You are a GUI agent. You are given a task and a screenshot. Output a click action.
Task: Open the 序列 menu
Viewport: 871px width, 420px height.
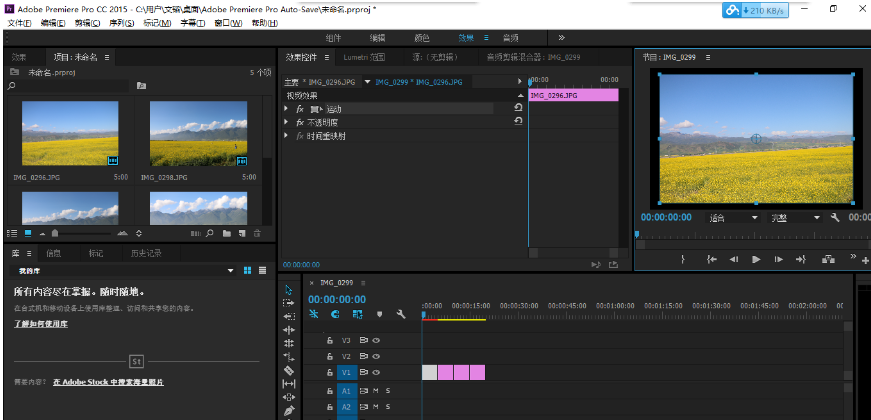point(122,23)
